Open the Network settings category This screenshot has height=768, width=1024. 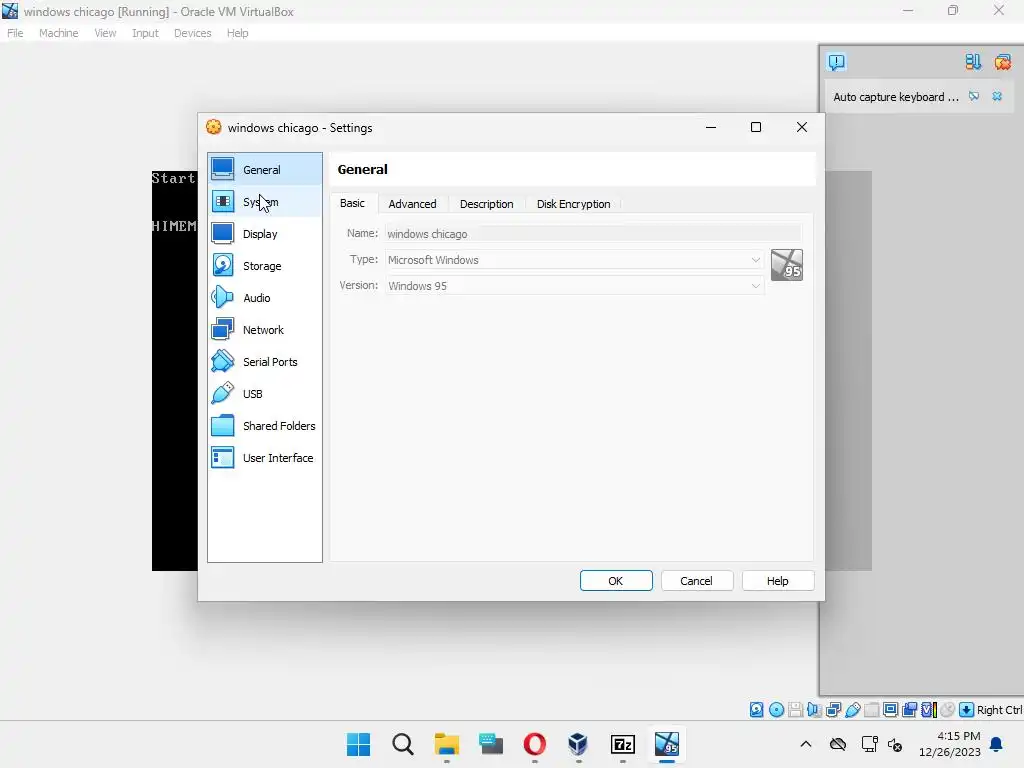click(264, 330)
